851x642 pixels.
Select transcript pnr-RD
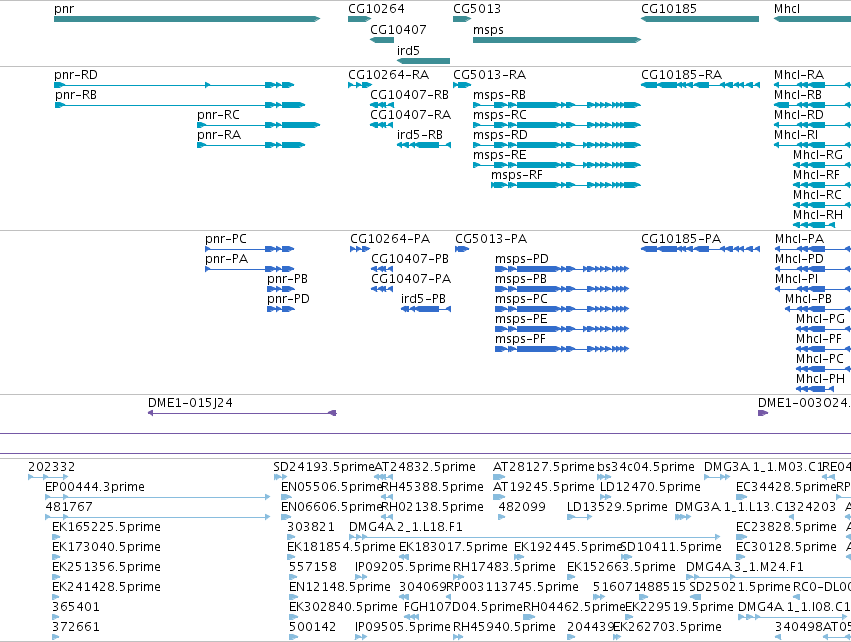point(174,85)
